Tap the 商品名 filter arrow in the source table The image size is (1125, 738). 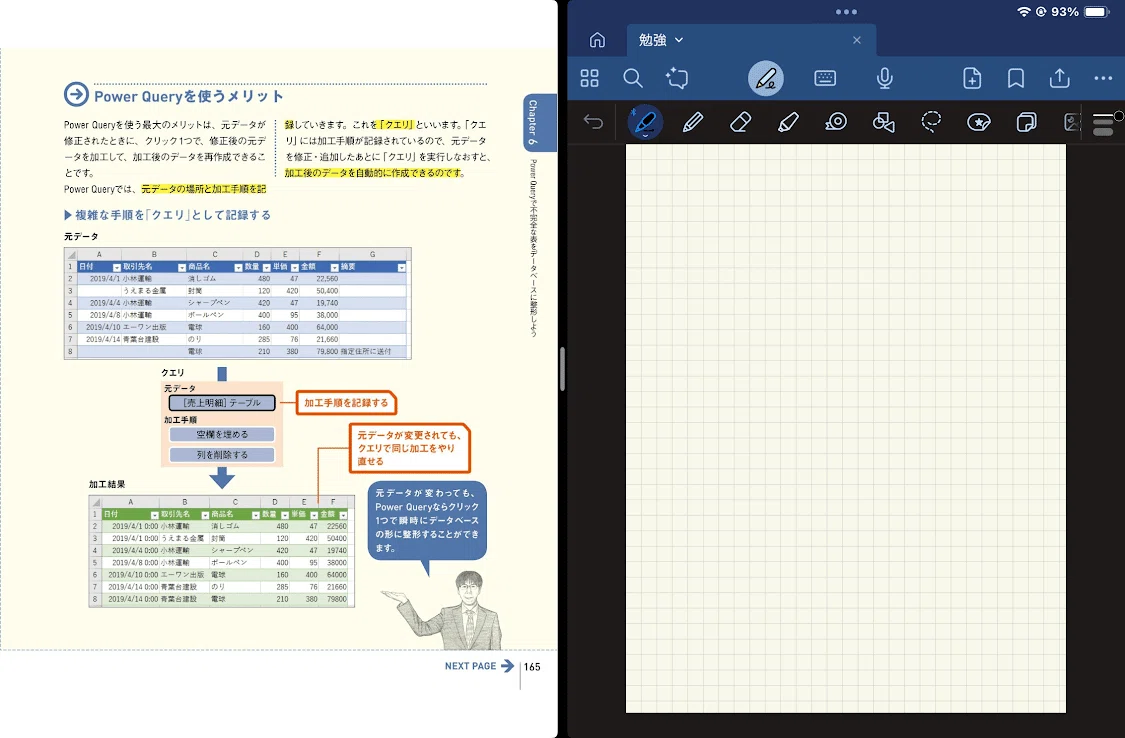click(x=238, y=267)
